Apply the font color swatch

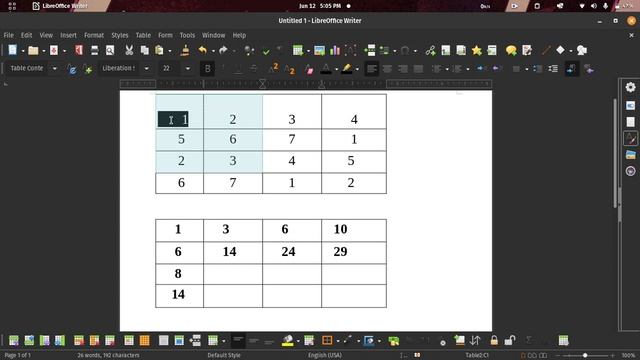[326, 69]
